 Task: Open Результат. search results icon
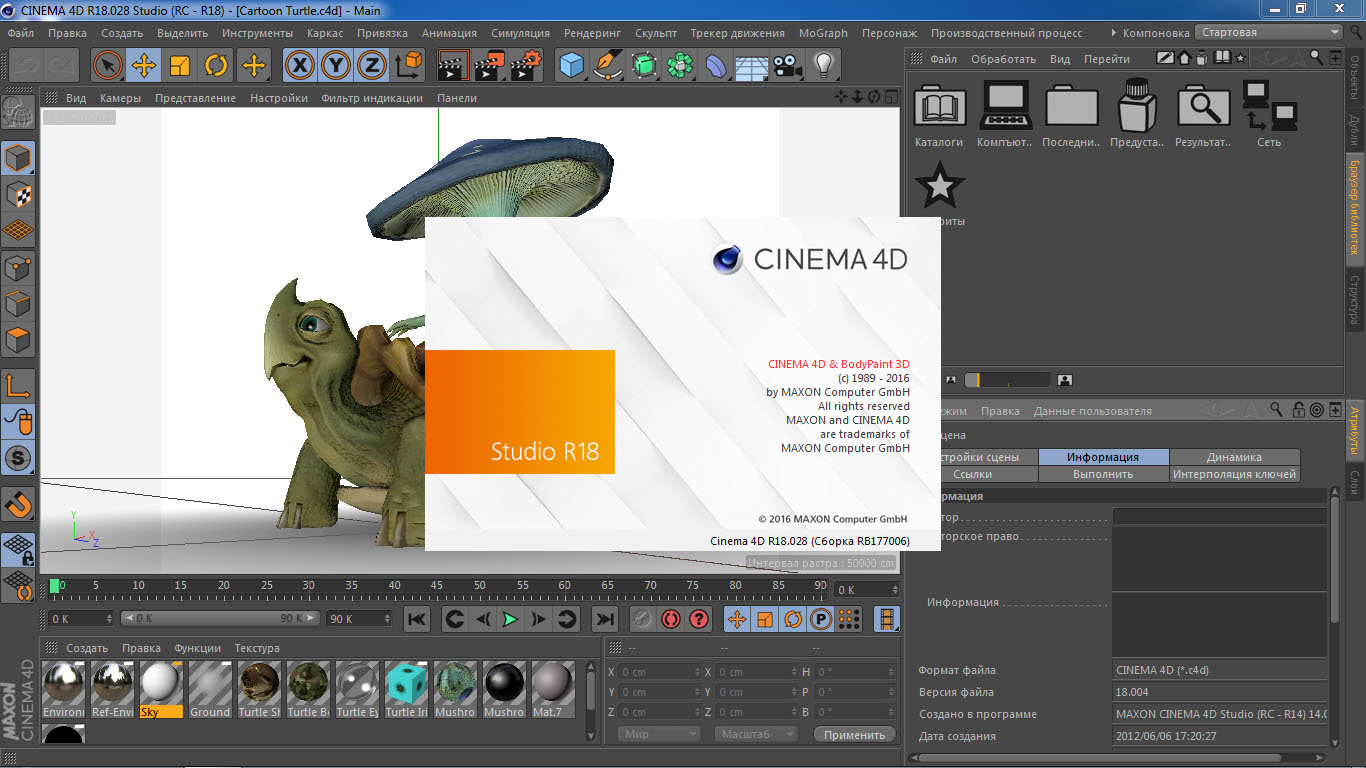tap(1203, 113)
